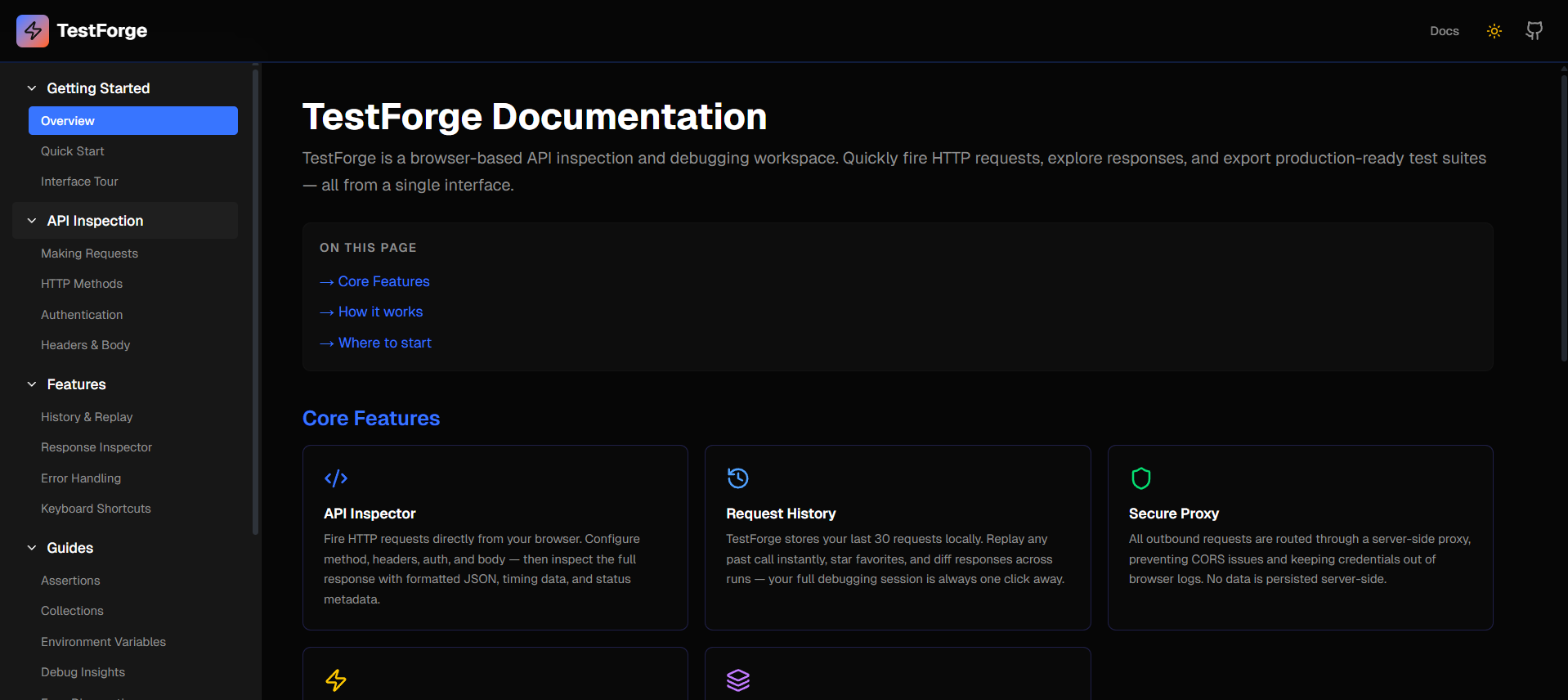Collapse the Guides section chevron
Image resolution: width=1568 pixels, height=700 pixels.
(x=32, y=548)
